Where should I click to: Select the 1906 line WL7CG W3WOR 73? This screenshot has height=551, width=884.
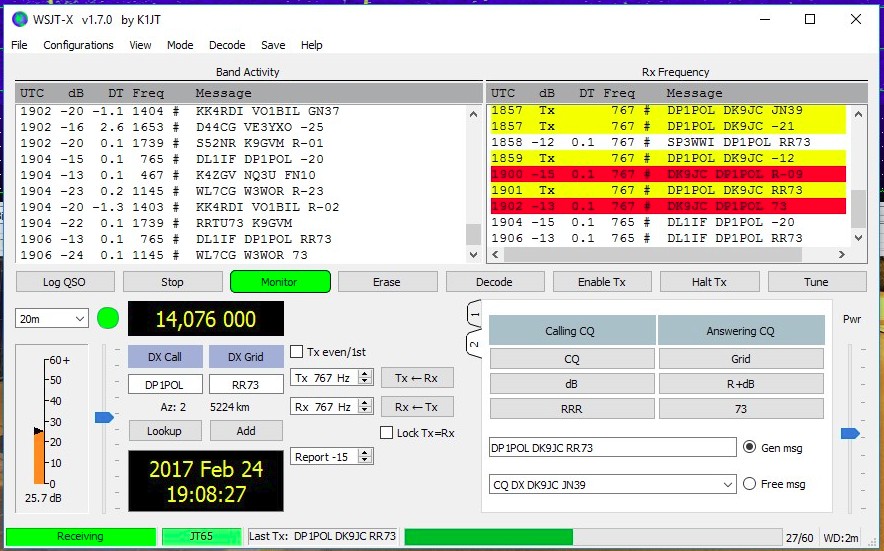[x=243, y=255]
